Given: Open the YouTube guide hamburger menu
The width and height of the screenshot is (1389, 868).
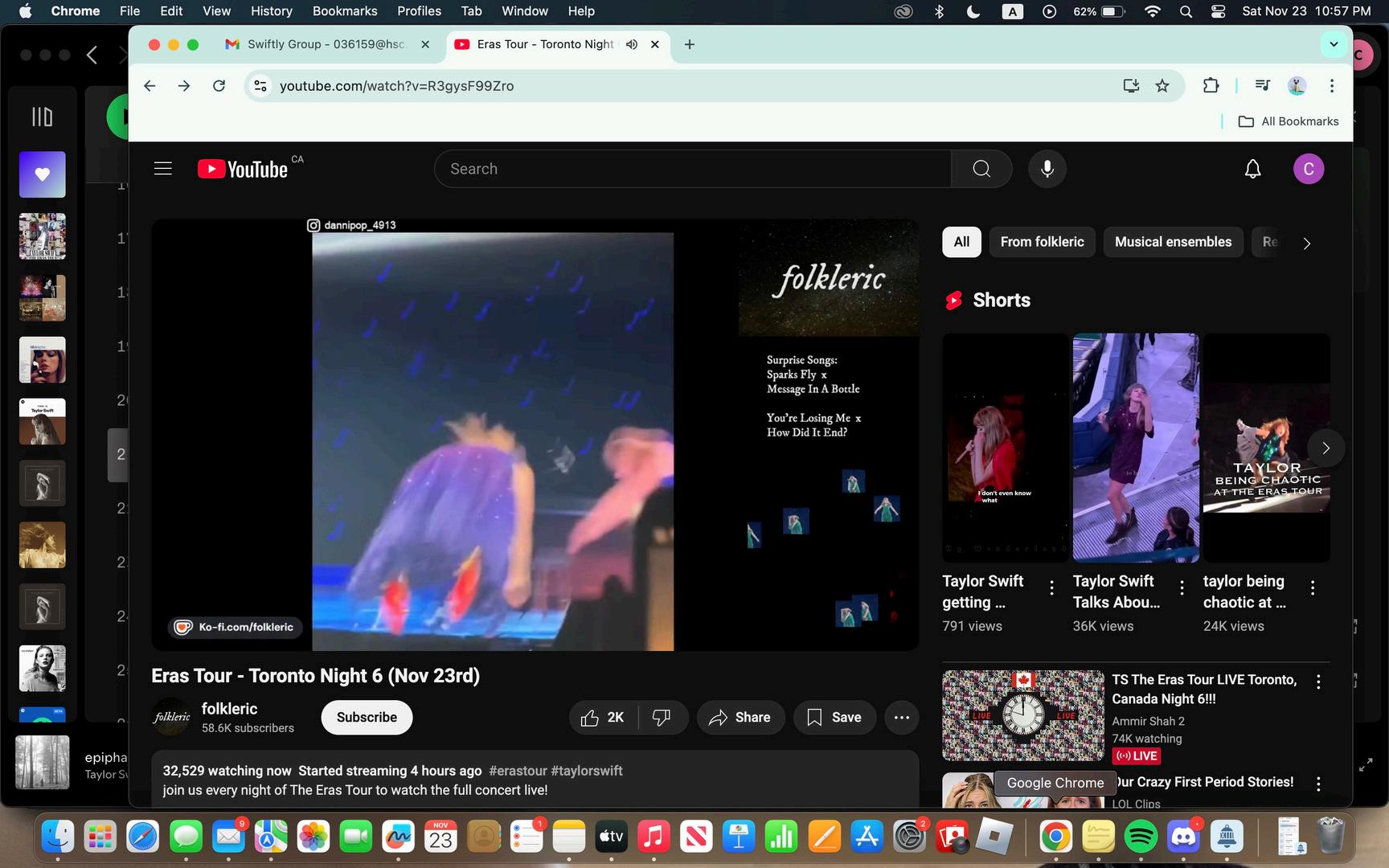Looking at the screenshot, I should point(163,169).
